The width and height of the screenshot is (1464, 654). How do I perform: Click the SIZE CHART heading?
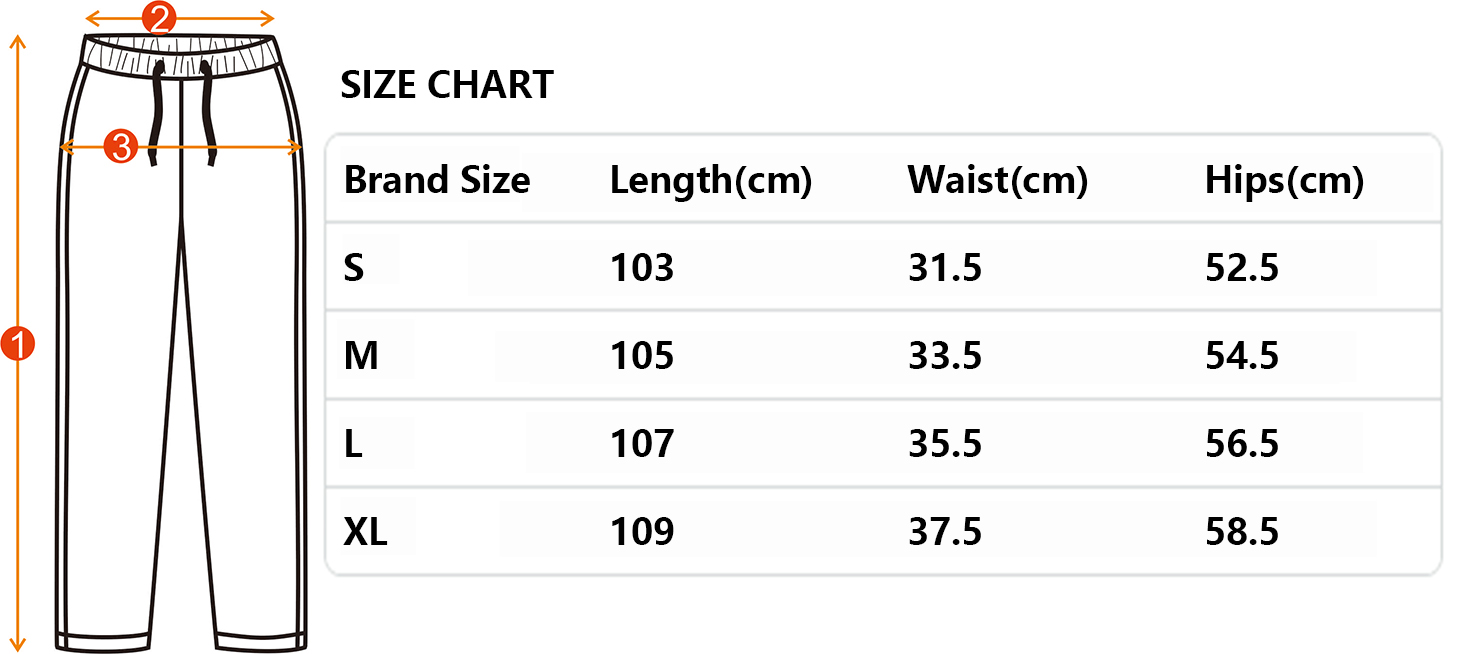click(447, 86)
